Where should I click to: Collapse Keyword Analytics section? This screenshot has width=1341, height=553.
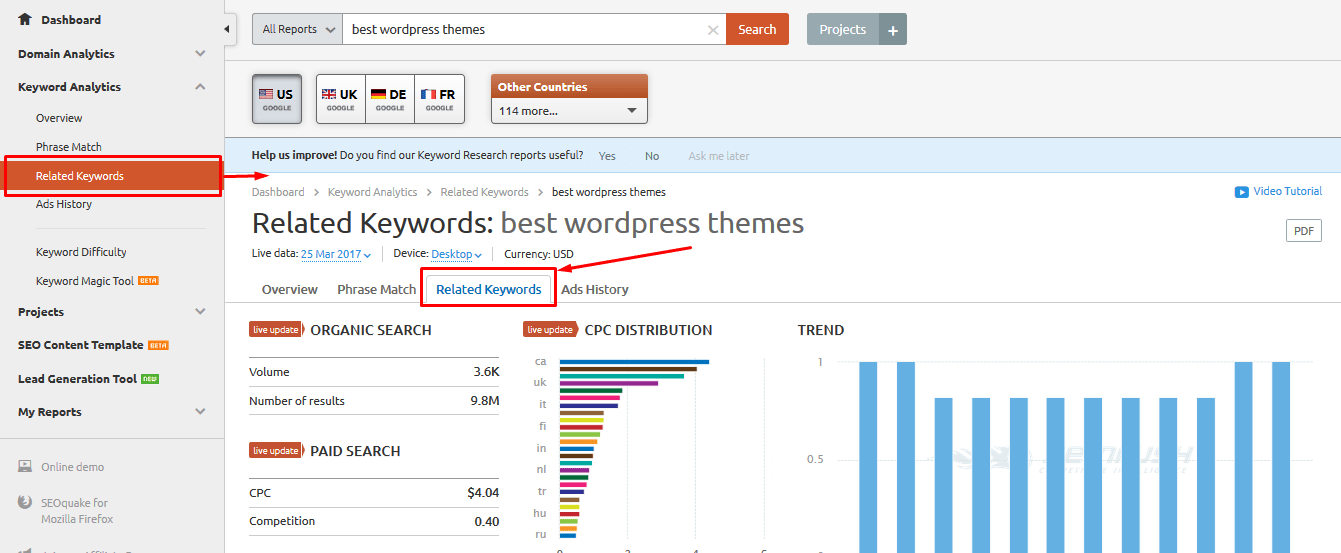pos(201,87)
